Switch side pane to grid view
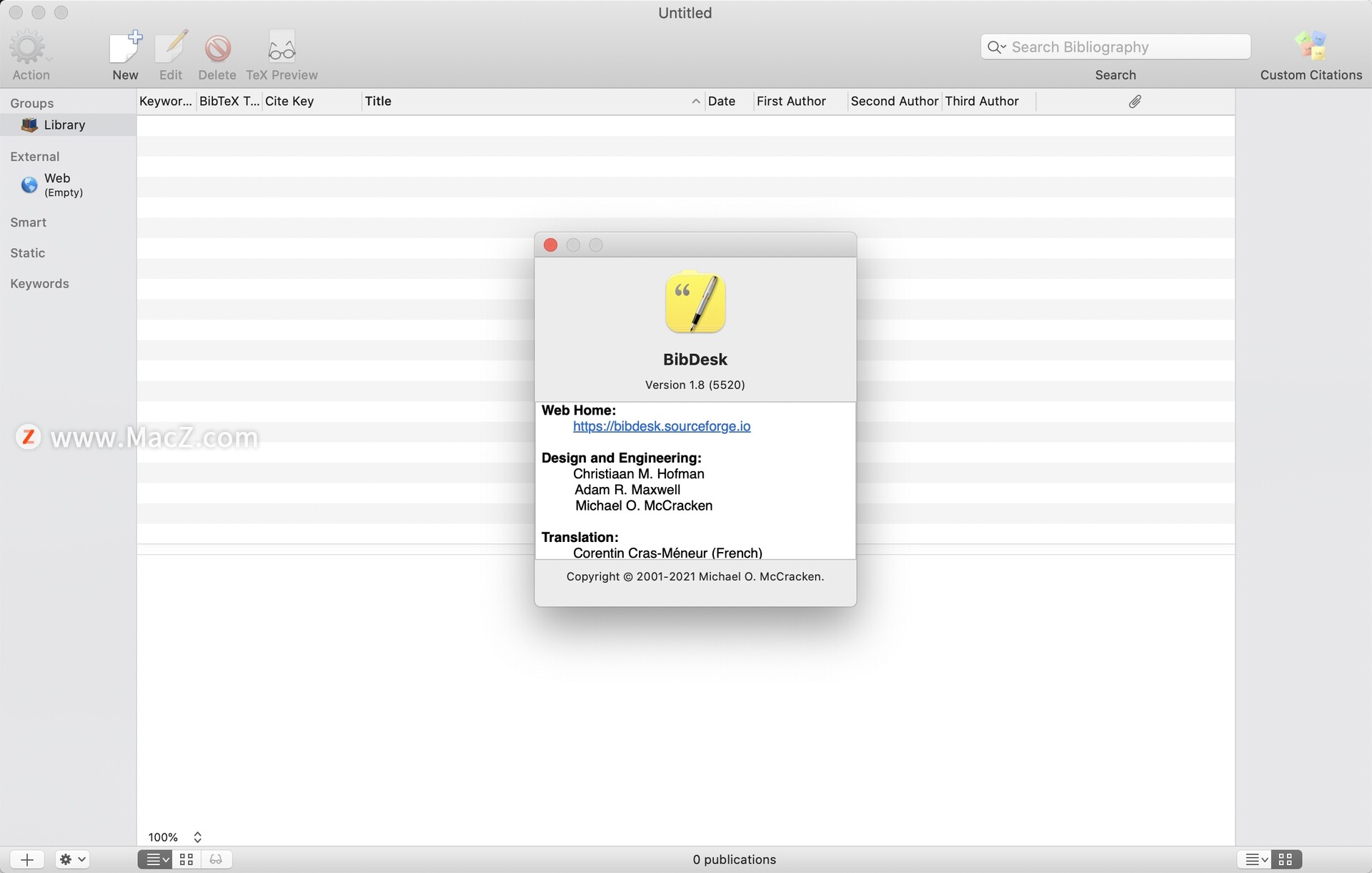Screen dimensions: 1372x873 (x=1286, y=859)
